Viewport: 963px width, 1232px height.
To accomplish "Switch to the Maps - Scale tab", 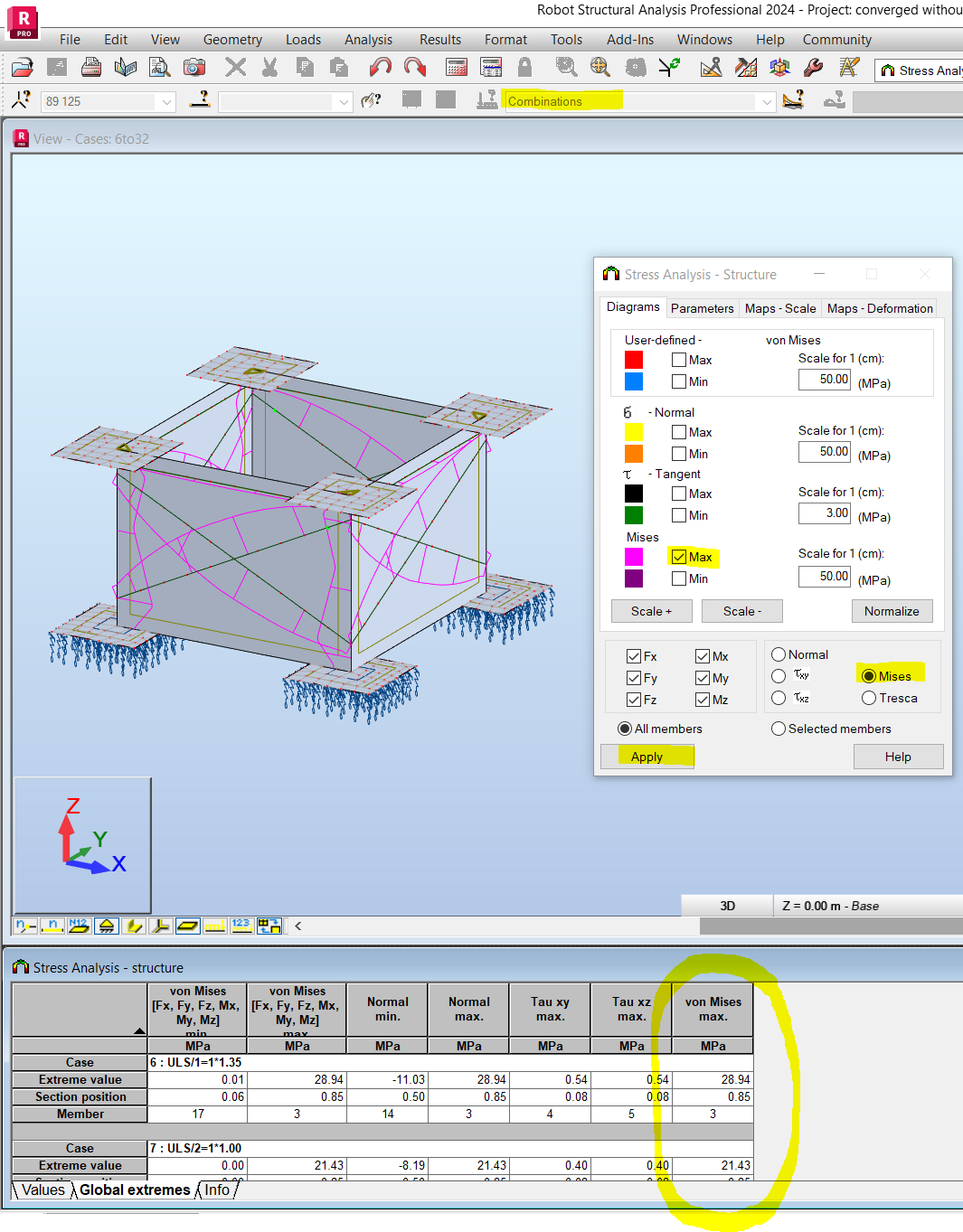I will [779, 308].
